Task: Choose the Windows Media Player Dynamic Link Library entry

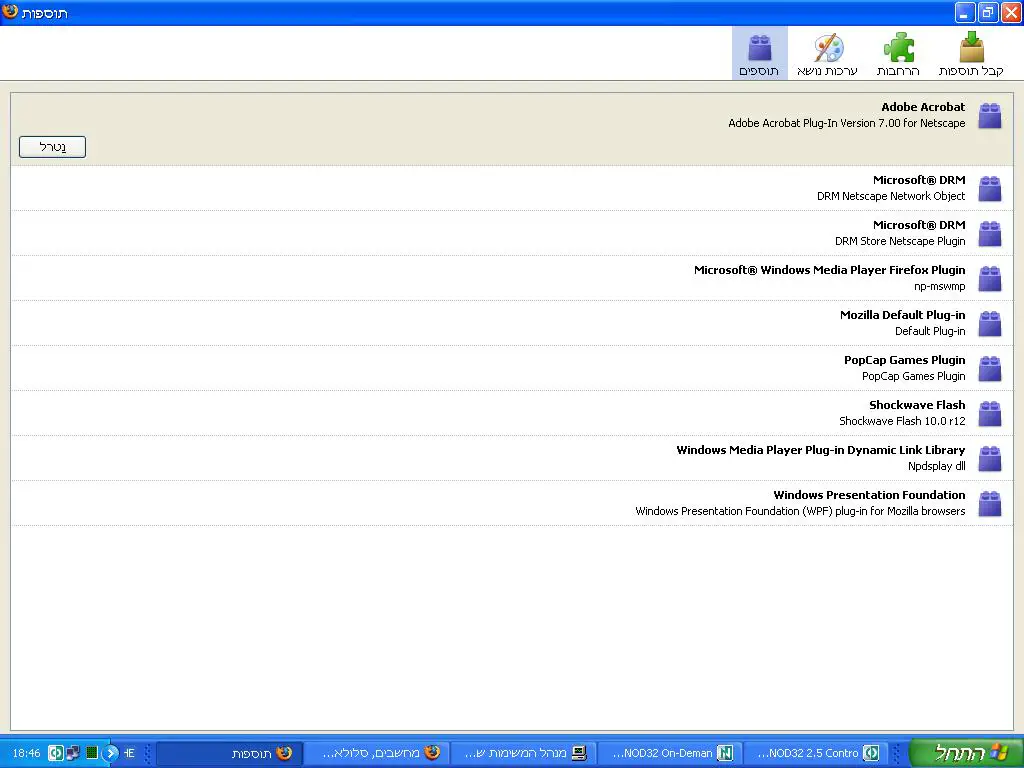Action: click(820, 458)
